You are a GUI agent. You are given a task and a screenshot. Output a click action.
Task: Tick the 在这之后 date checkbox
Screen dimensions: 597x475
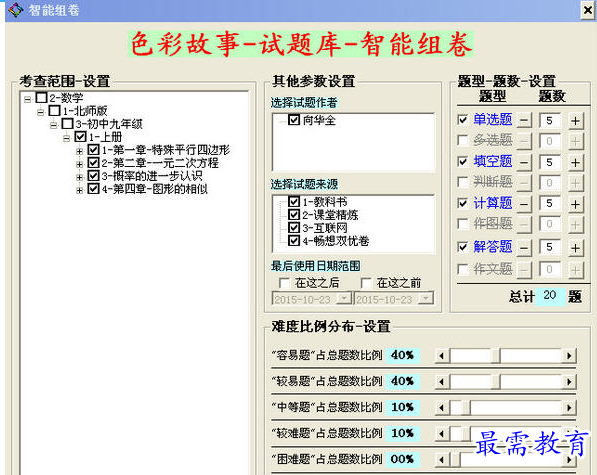[284, 283]
